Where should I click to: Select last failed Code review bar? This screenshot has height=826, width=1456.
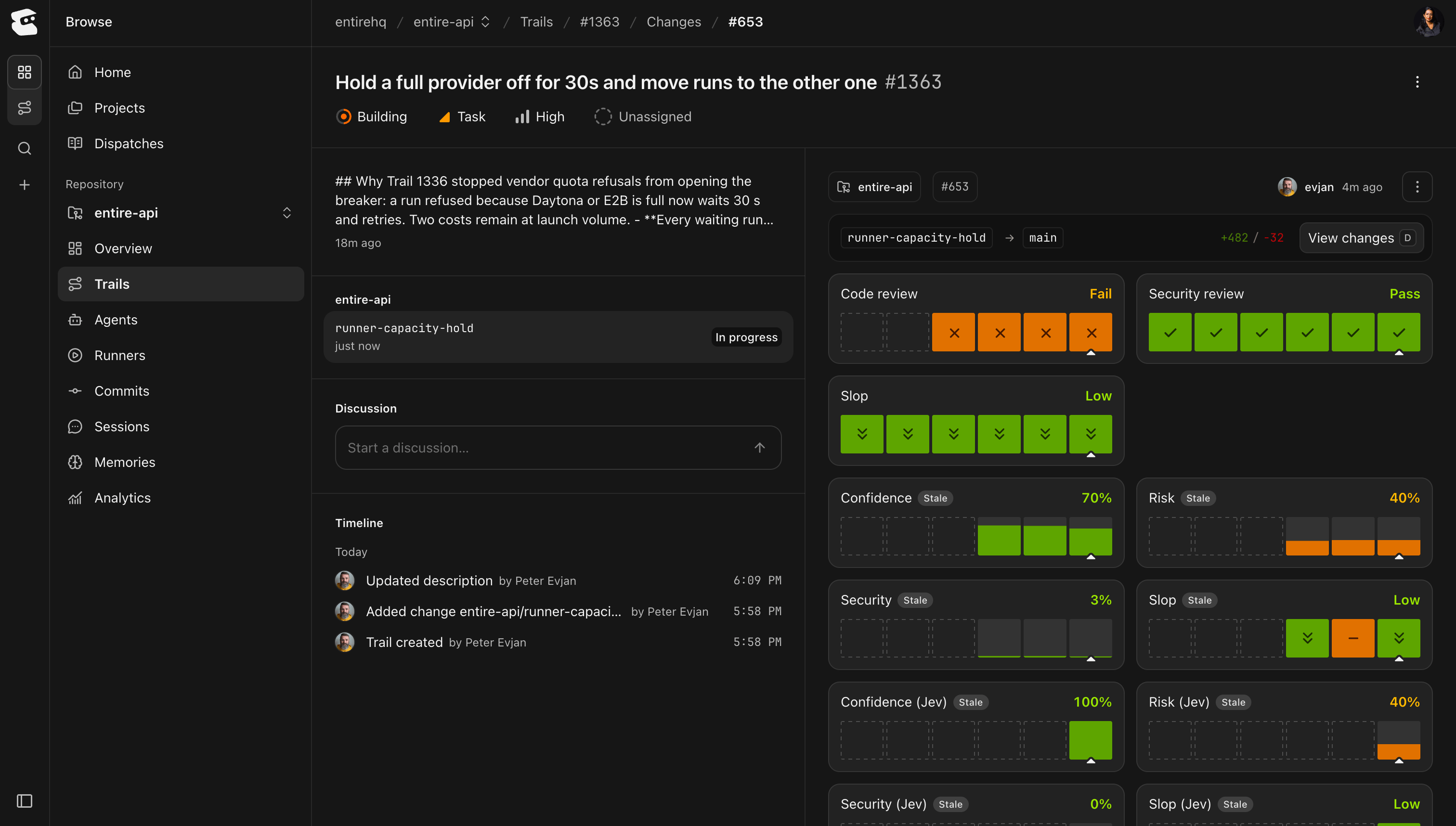[x=1091, y=333]
